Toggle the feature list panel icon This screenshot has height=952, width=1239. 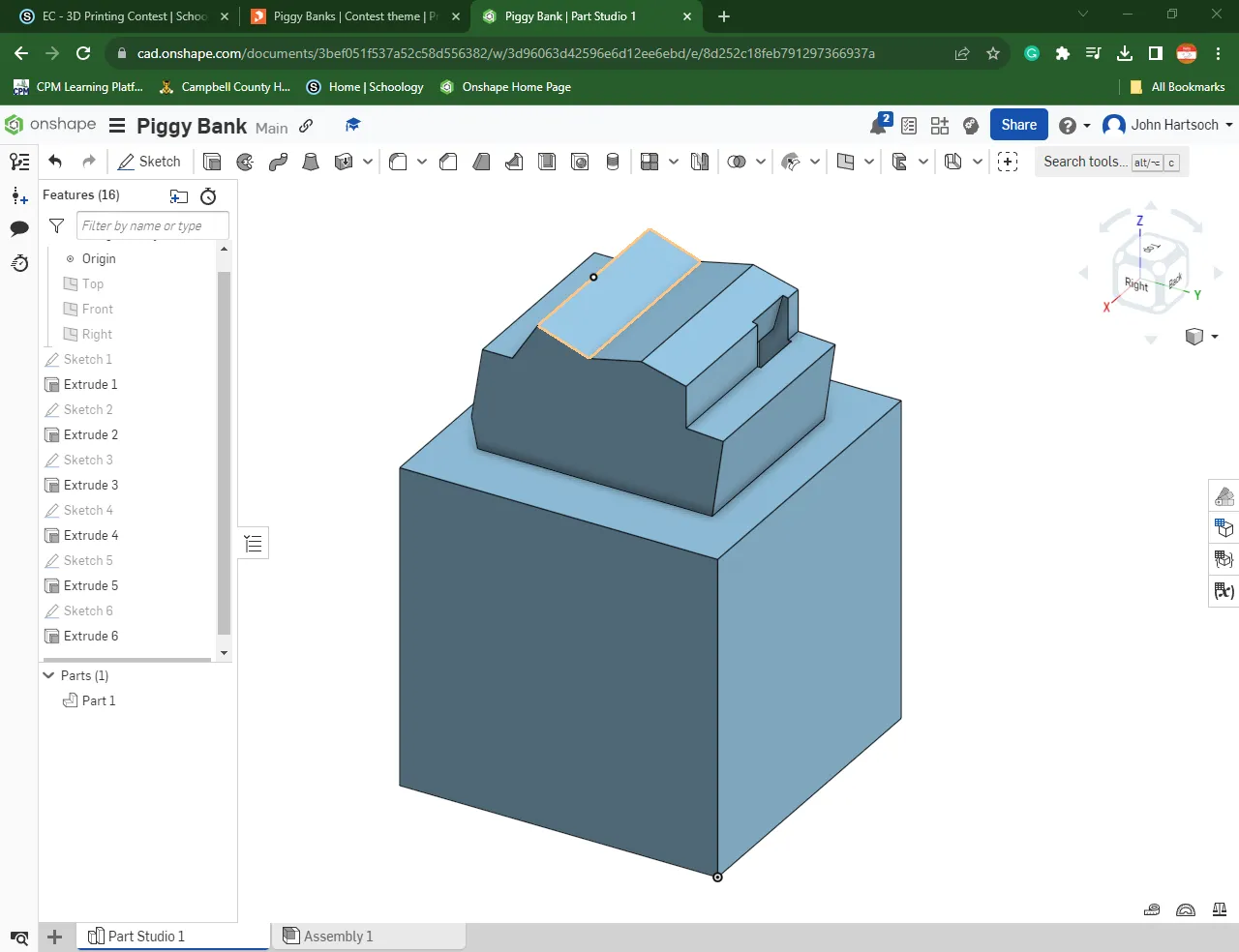19,162
